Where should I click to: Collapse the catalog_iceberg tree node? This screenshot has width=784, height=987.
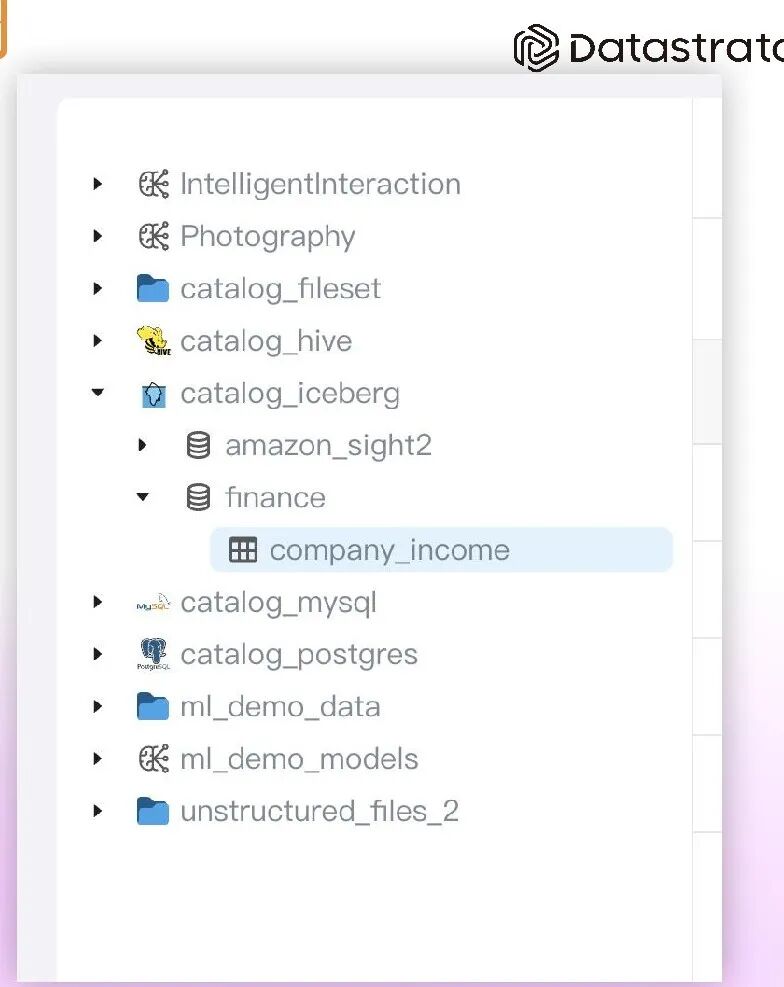pos(97,393)
